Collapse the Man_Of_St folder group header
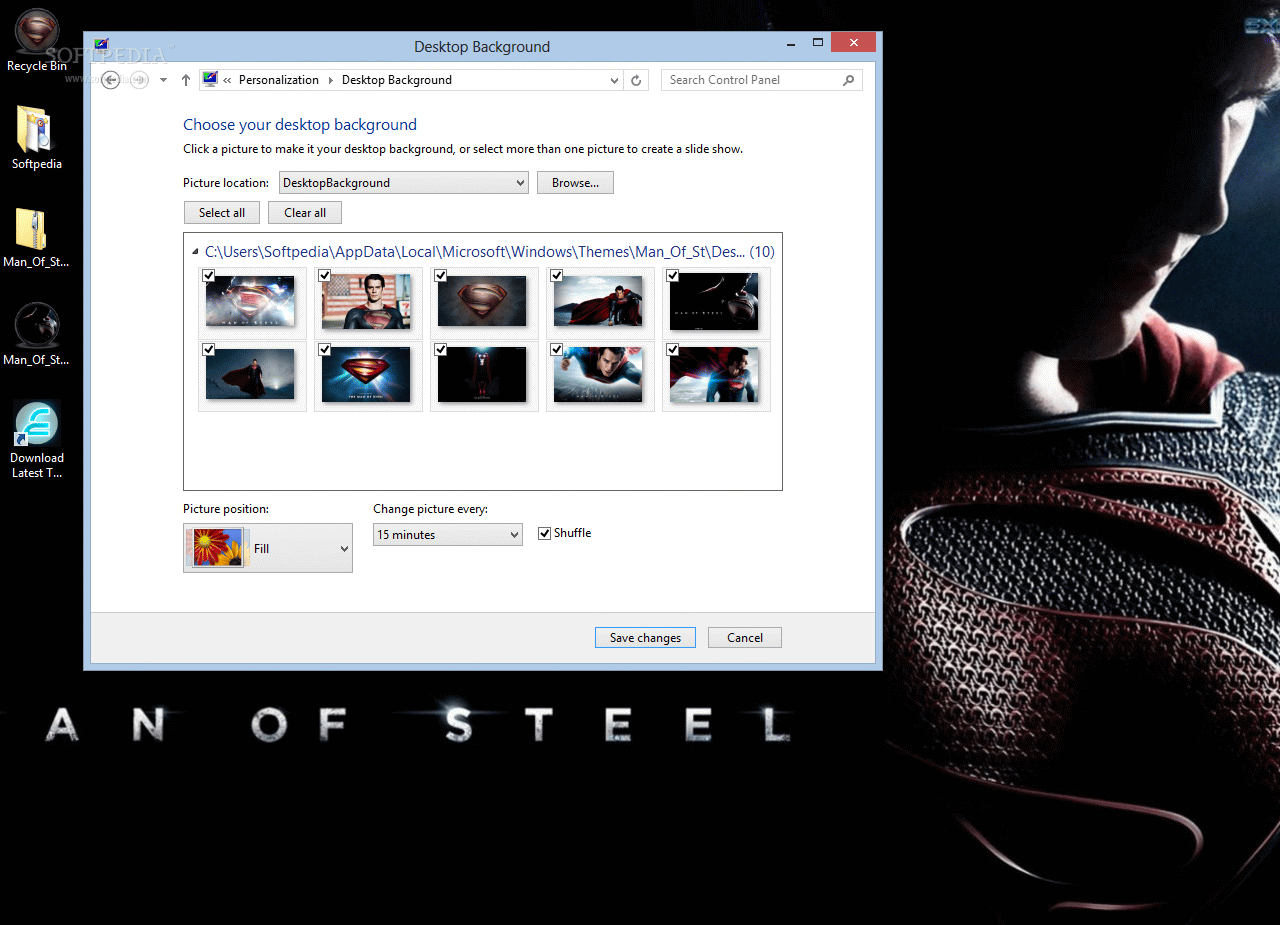Image resolution: width=1280 pixels, height=925 pixels. (x=194, y=252)
